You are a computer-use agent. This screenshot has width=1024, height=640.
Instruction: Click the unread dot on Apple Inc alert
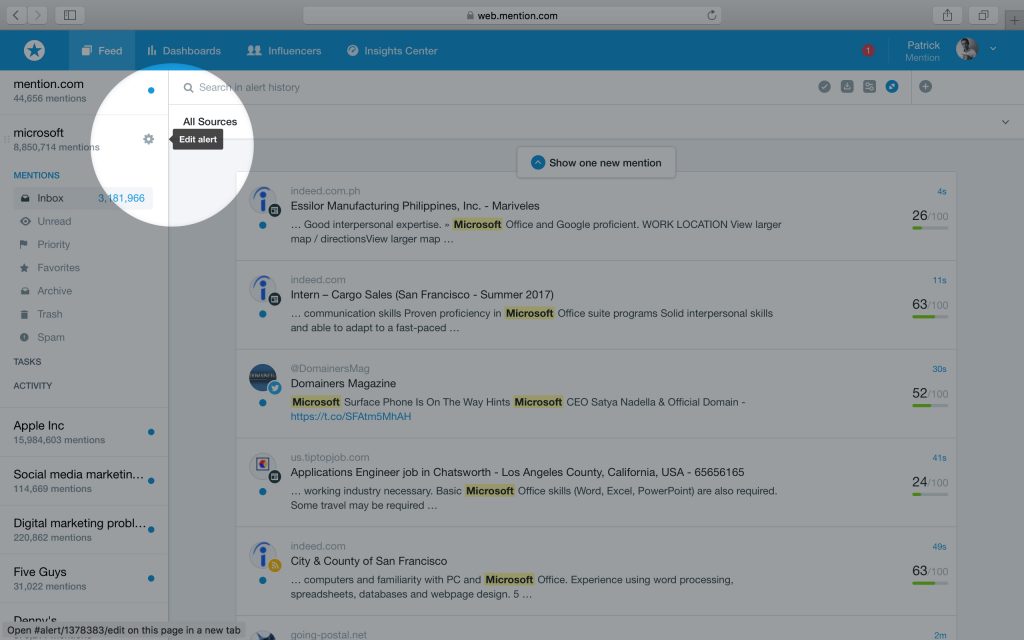[x=151, y=432]
